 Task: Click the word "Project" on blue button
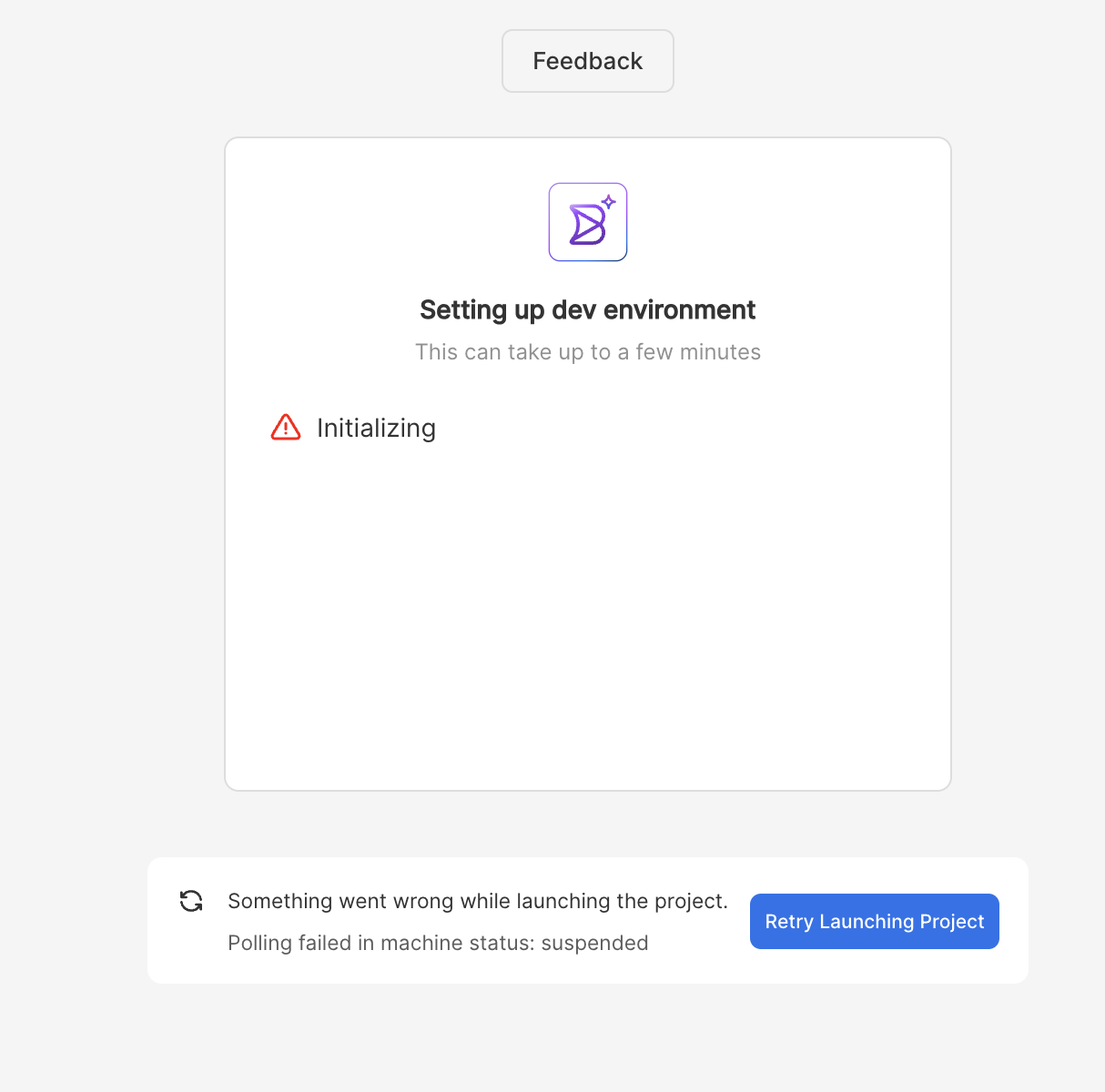click(x=952, y=922)
